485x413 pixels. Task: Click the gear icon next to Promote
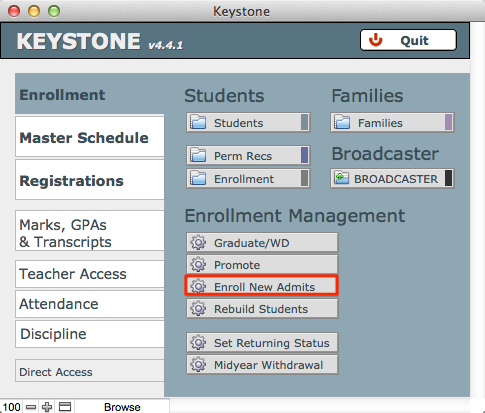click(x=198, y=265)
